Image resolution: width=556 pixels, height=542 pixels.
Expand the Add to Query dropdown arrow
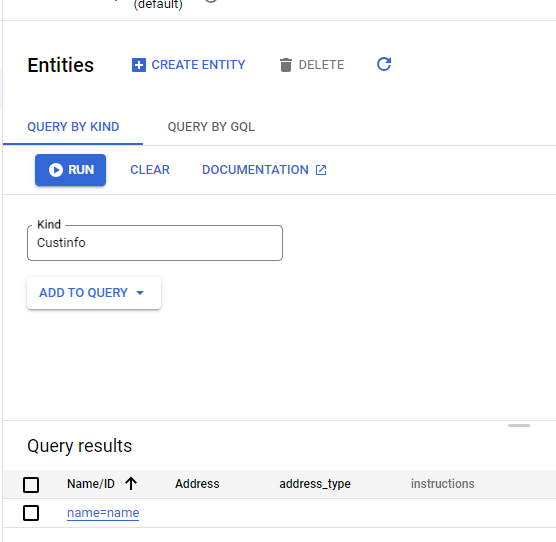(x=140, y=293)
